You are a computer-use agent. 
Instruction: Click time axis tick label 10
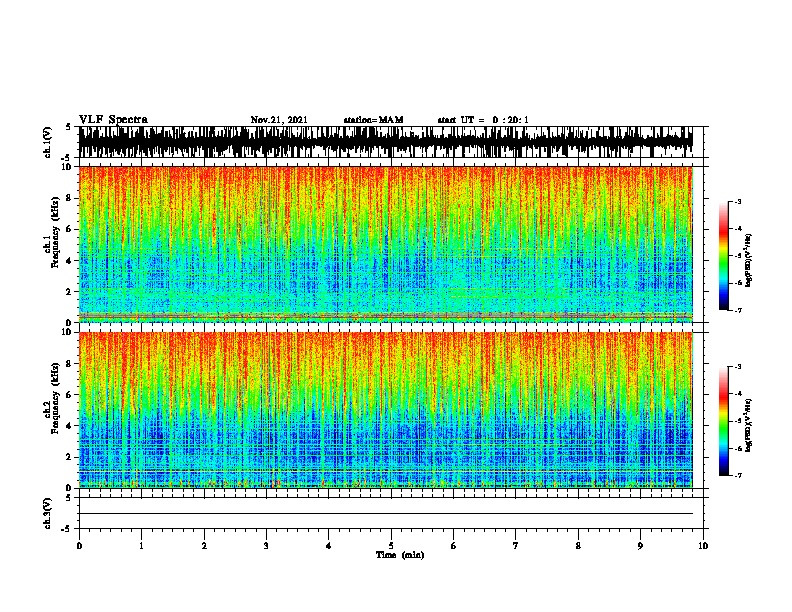pyautogui.click(x=703, y=546)
